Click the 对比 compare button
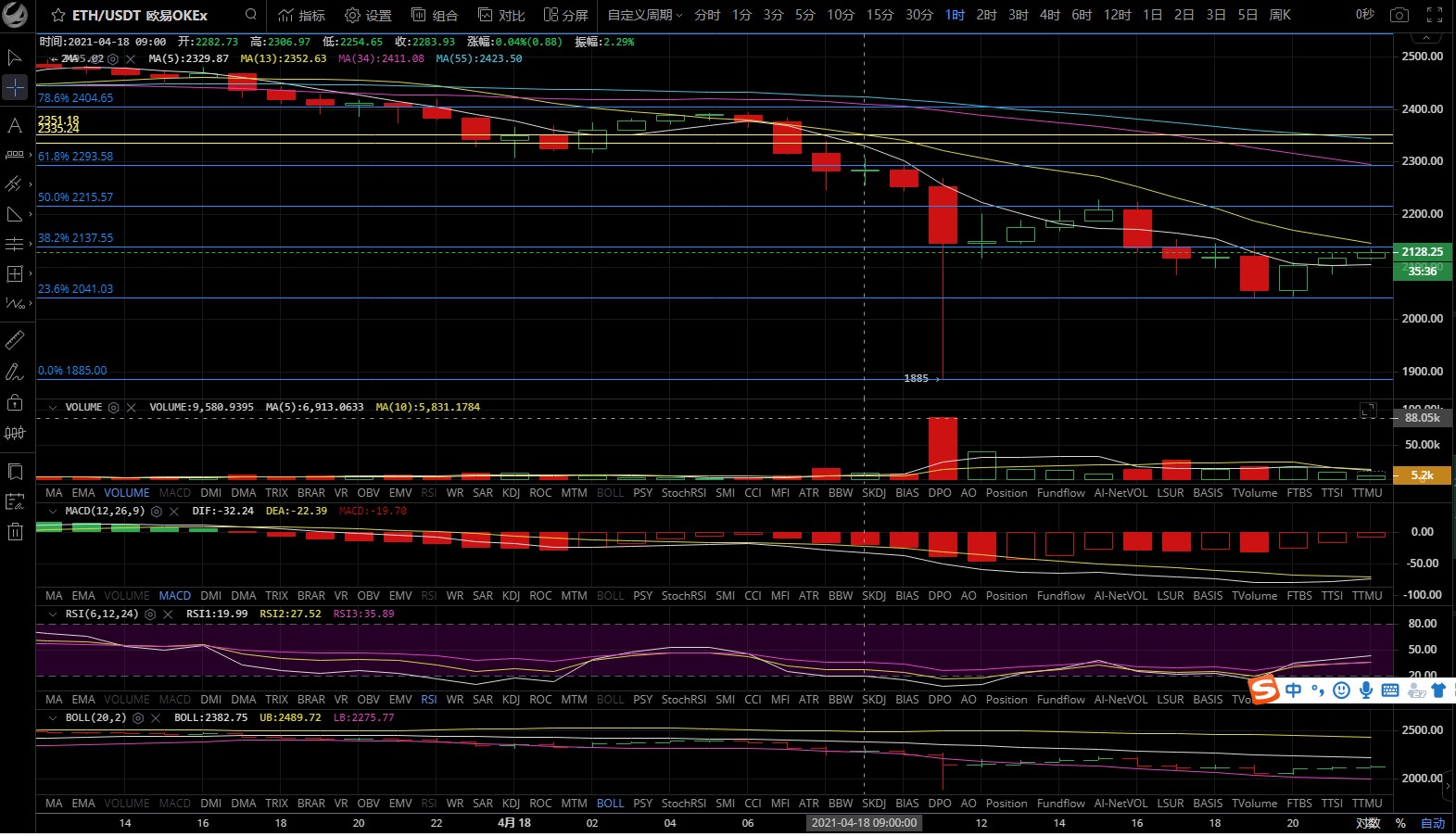The image size is (1456, 836). (501, 15)
